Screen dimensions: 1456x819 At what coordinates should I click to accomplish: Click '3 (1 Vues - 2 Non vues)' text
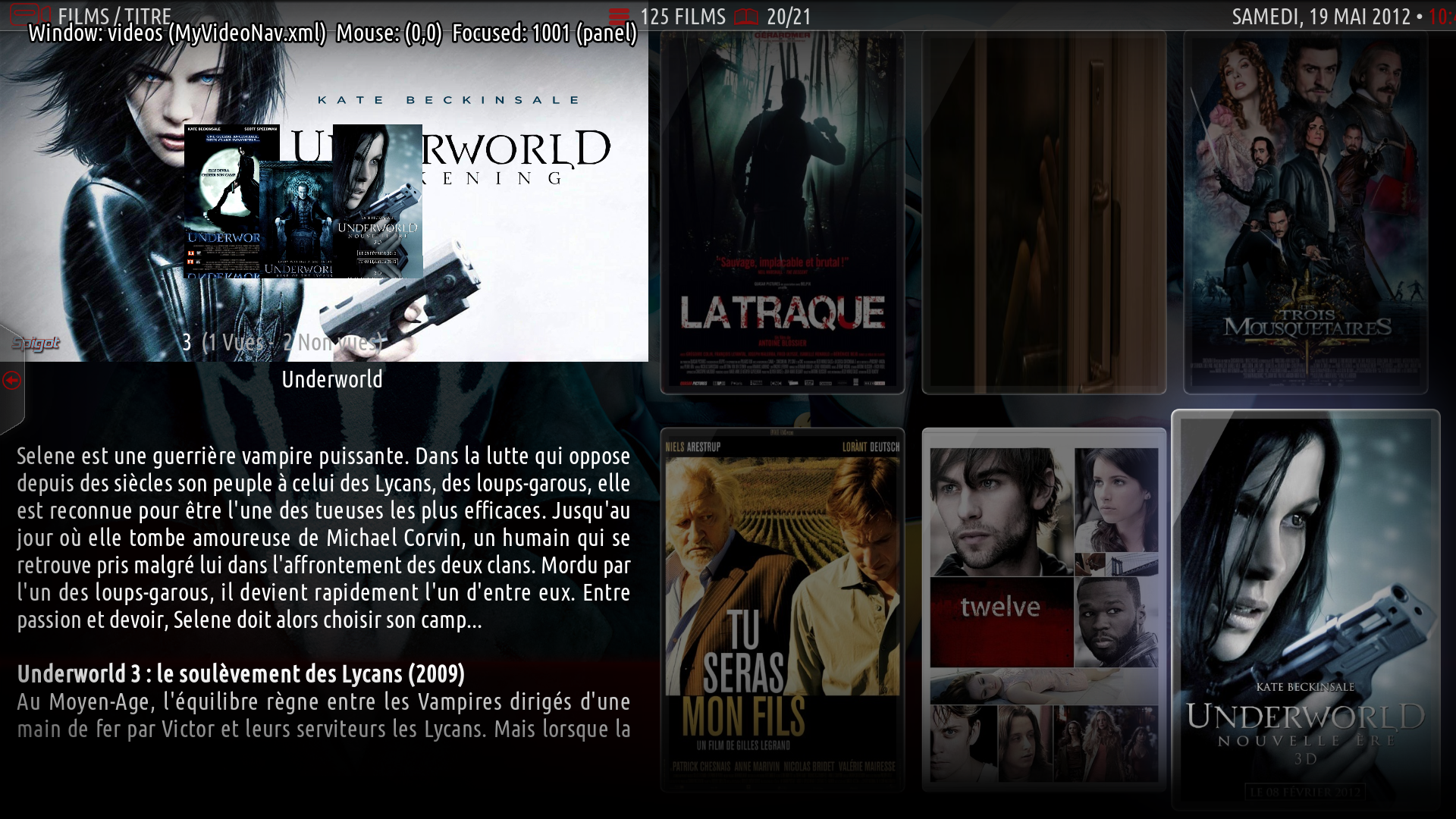[x=284, y=343]
